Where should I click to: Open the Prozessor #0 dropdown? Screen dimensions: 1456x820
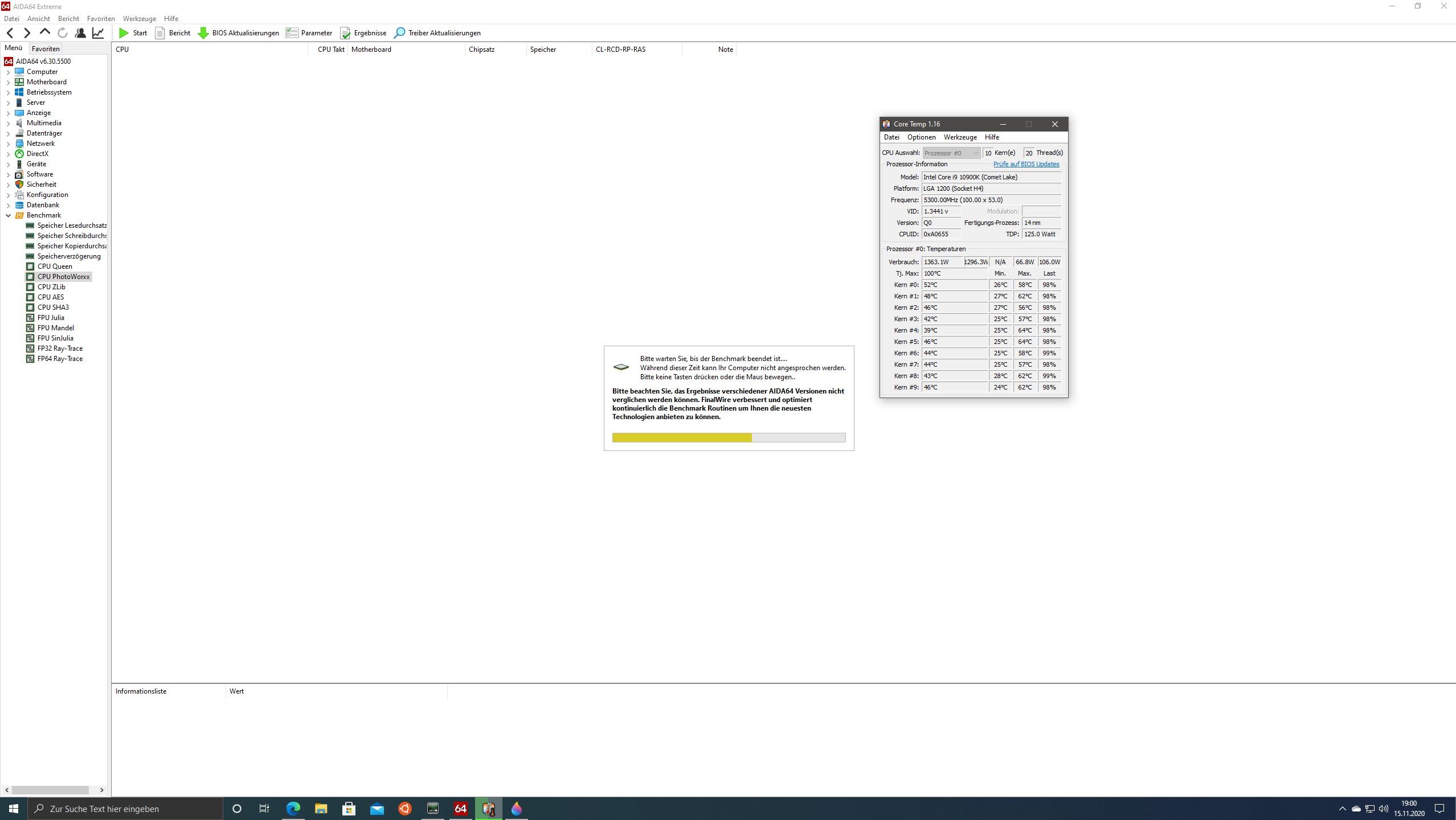(951, 153)
